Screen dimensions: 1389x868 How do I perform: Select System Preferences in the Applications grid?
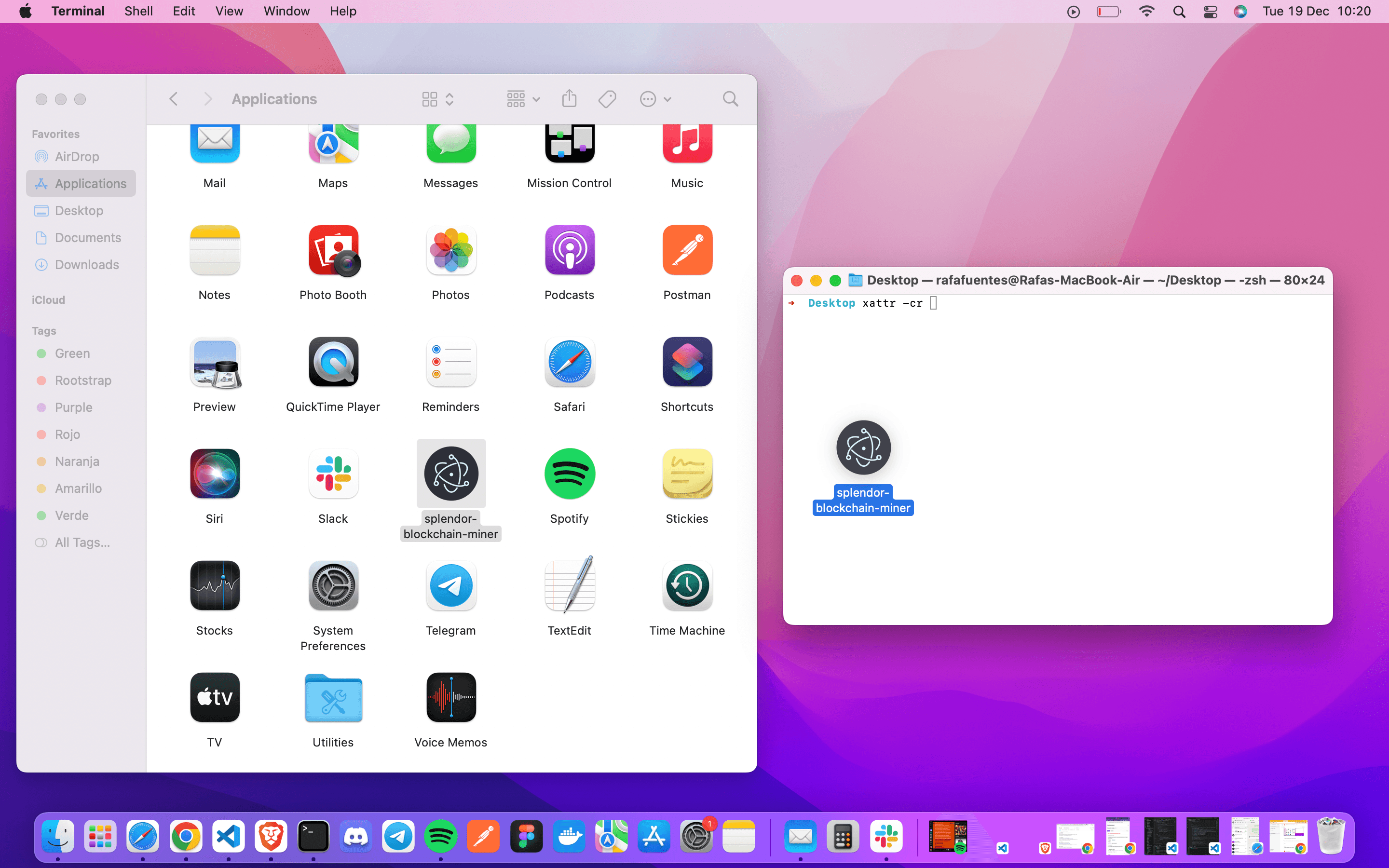click(333, 586)
